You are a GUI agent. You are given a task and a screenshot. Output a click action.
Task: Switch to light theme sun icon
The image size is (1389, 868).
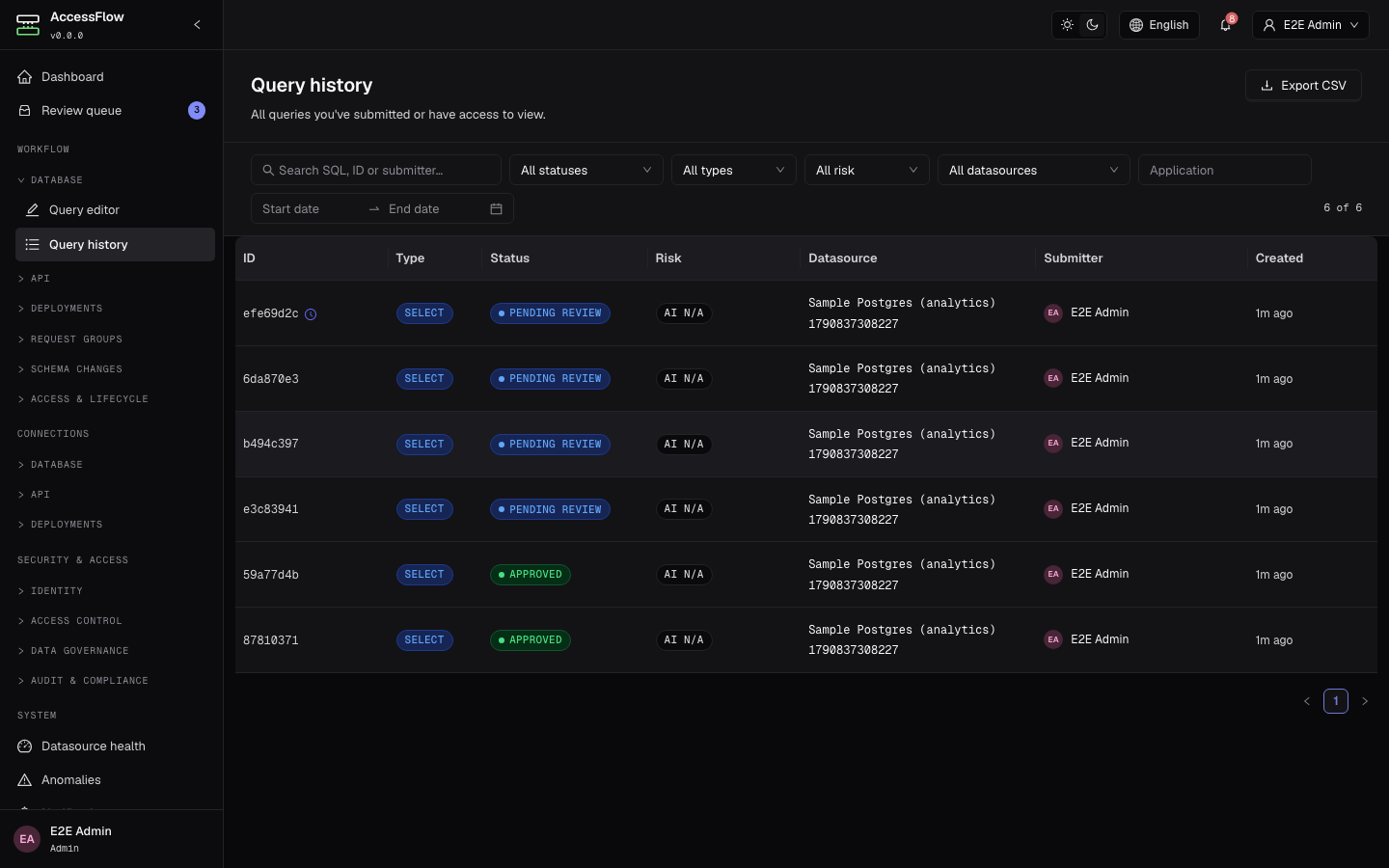pos(1067,25)
